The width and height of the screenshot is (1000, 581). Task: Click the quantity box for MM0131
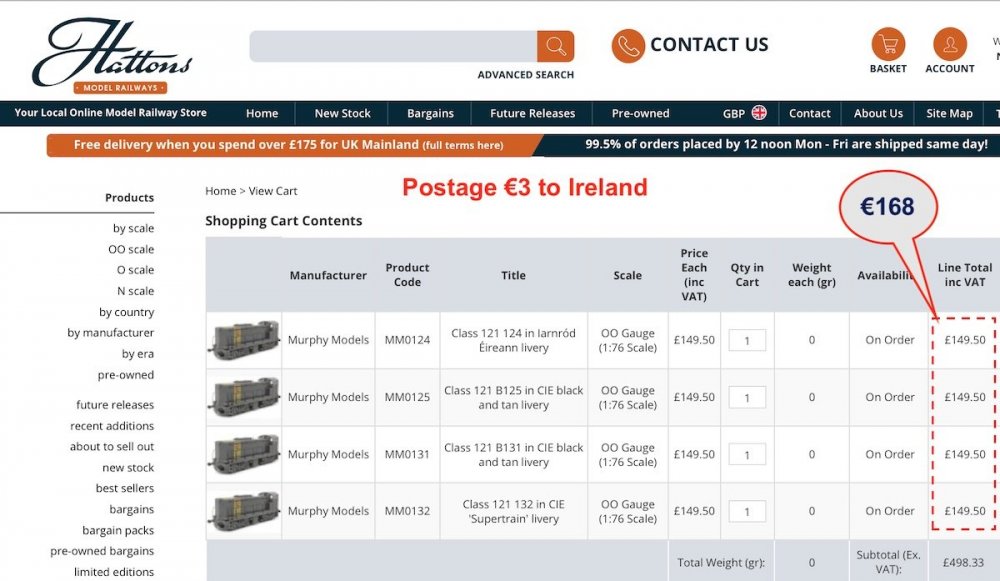(x=747, y=454)
